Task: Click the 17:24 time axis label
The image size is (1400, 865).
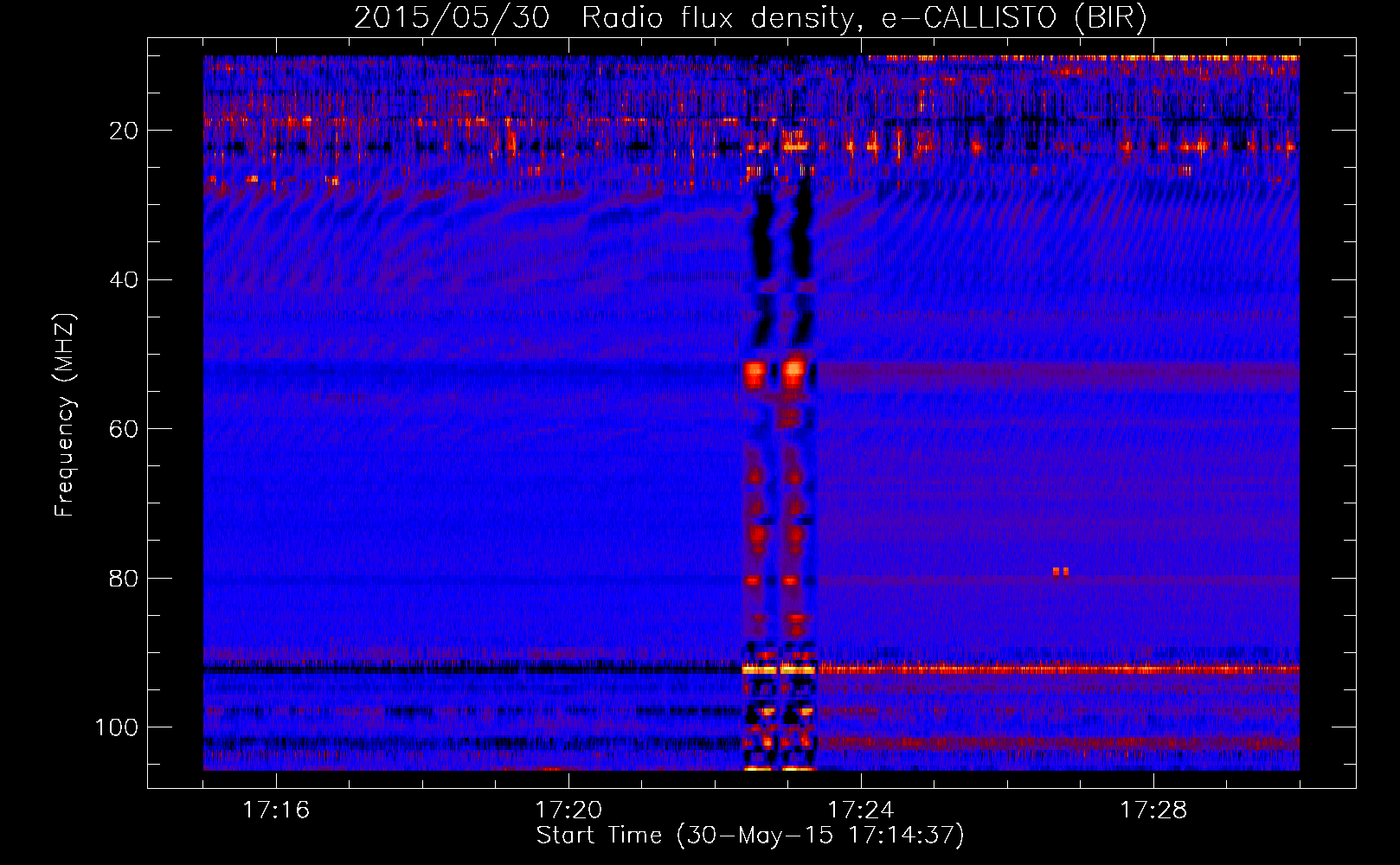Action: tap(861, 811)
